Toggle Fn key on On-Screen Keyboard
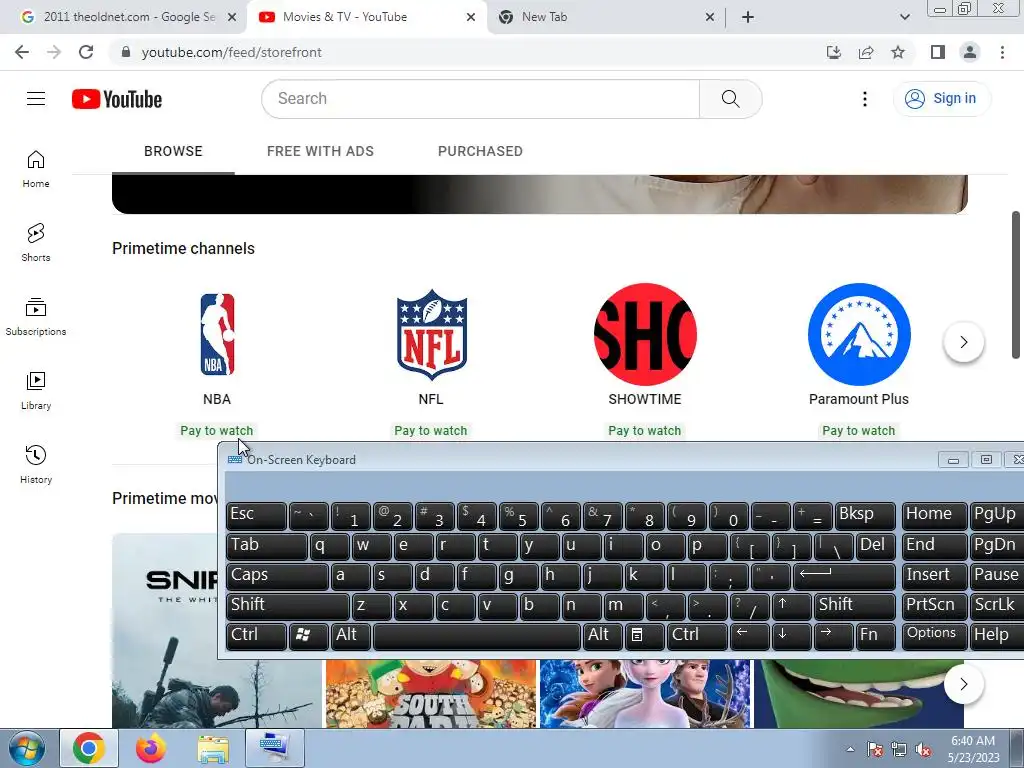Screen dimensions: 1024x768 (x=876, y=635)
